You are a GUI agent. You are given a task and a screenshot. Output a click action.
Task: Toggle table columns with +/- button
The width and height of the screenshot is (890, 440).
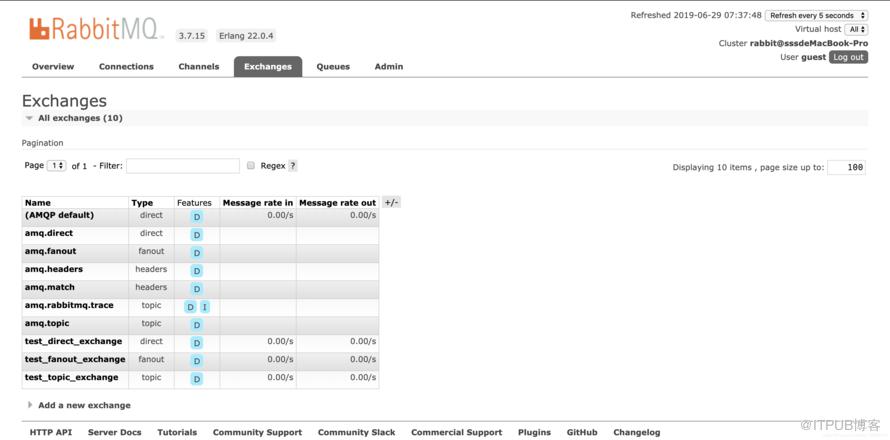[x=391, y=202]
